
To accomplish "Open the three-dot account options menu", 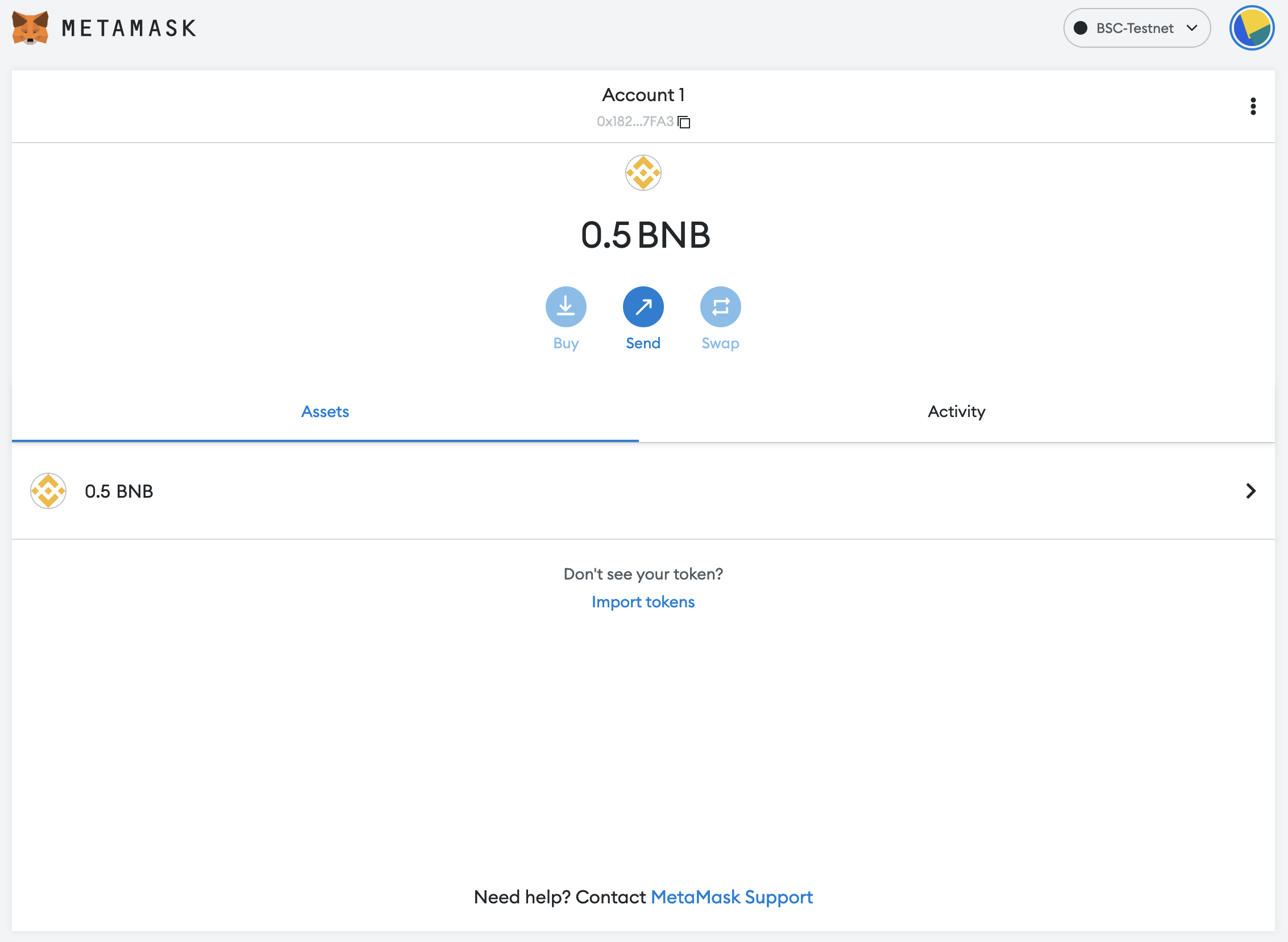I will 1253,106.
